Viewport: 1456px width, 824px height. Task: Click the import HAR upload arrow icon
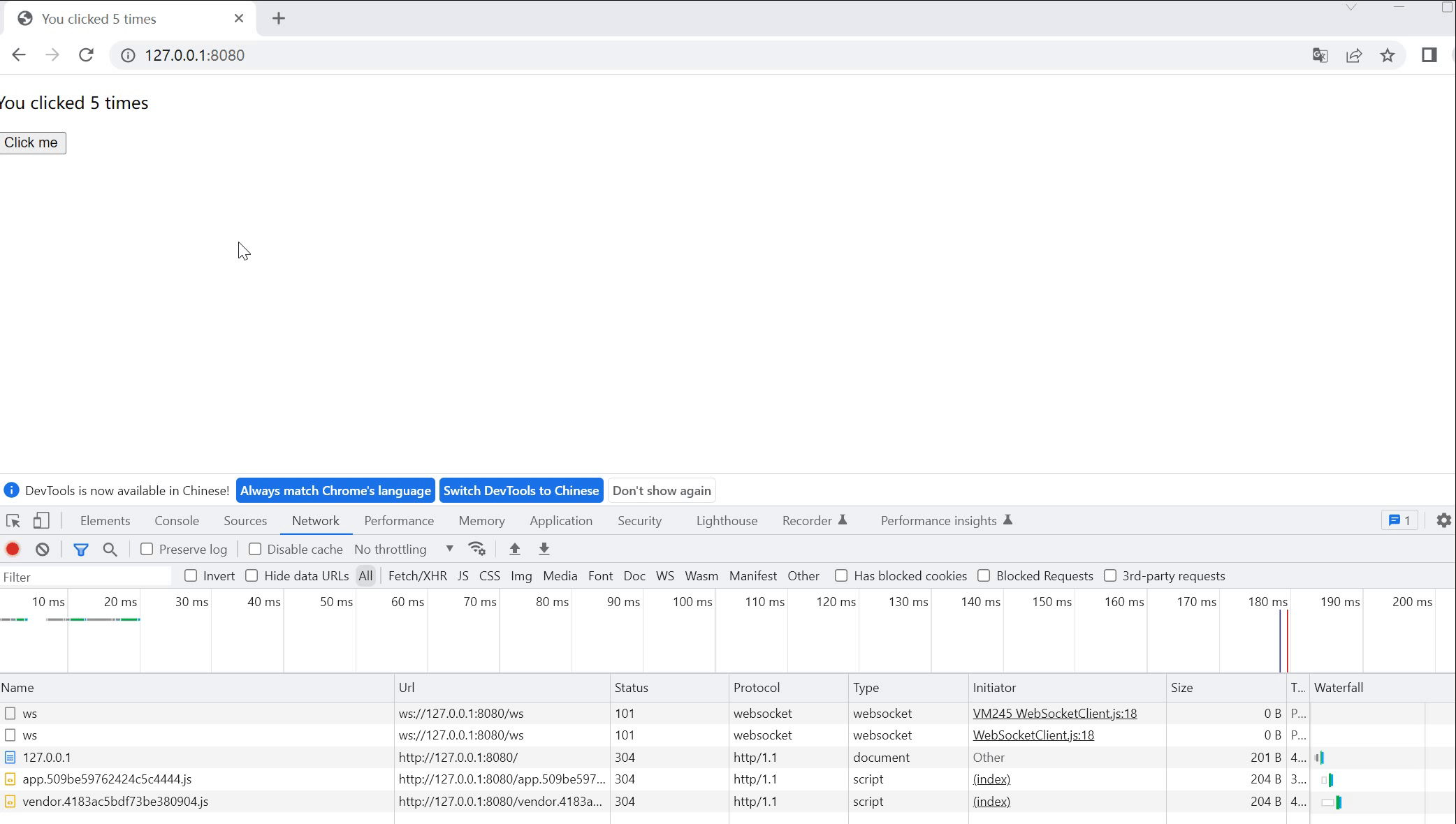[x=514, y=549]
